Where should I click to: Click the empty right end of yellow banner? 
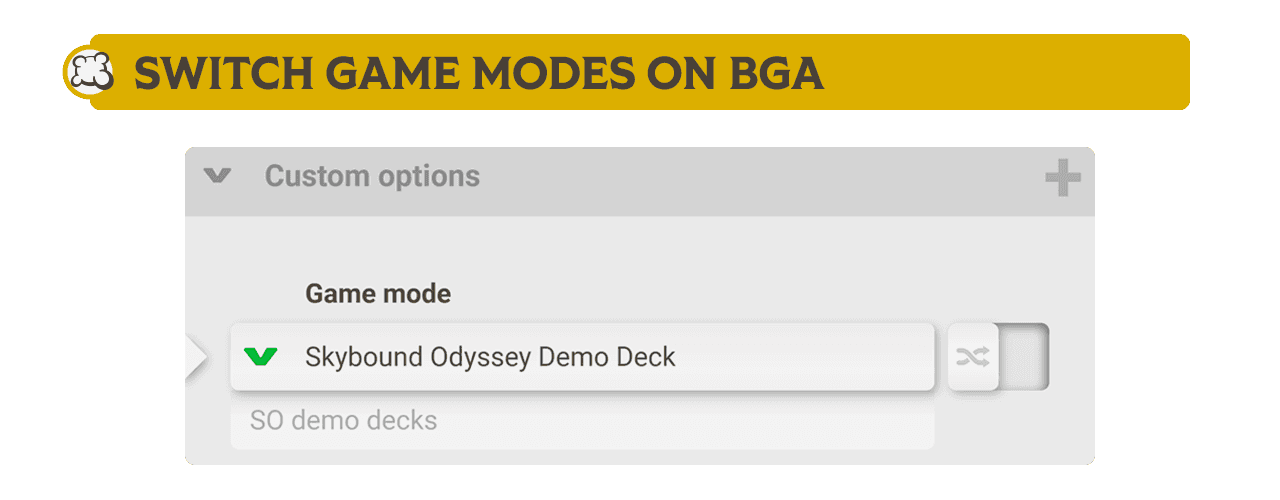click(1050, 72)
